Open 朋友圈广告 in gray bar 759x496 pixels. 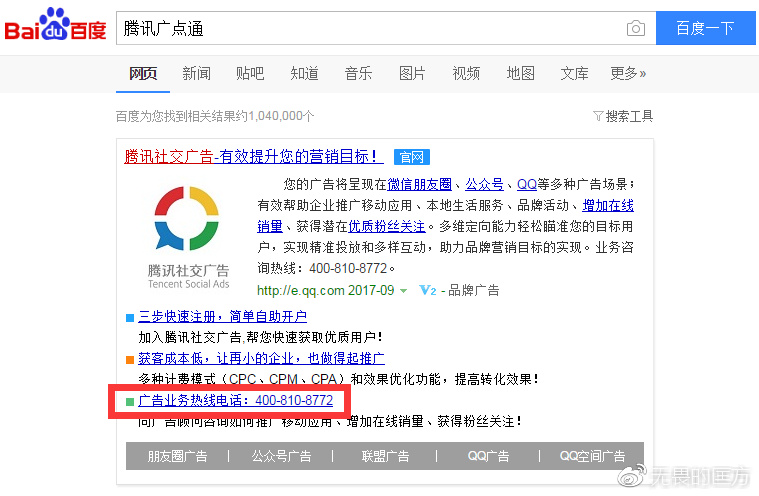point(177,456)
